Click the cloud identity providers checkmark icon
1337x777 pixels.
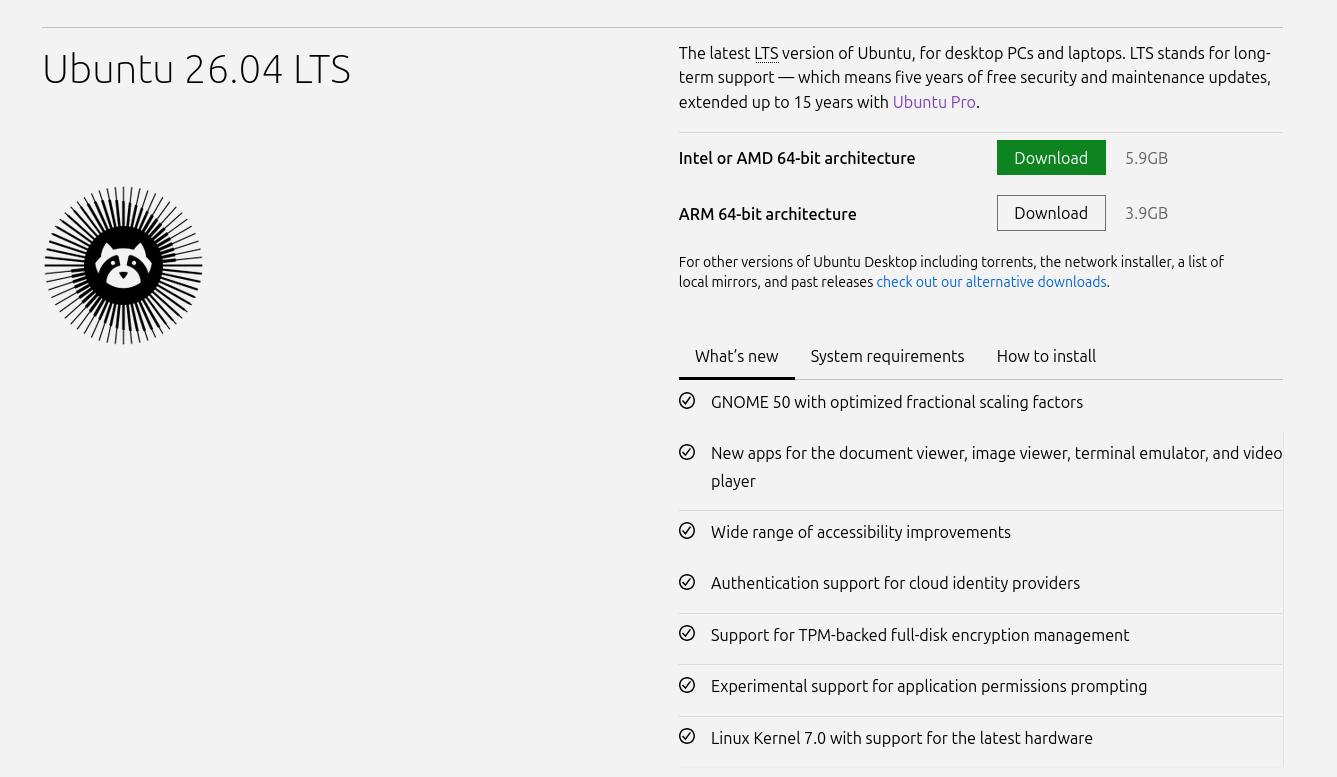click(x=687, y=582)
